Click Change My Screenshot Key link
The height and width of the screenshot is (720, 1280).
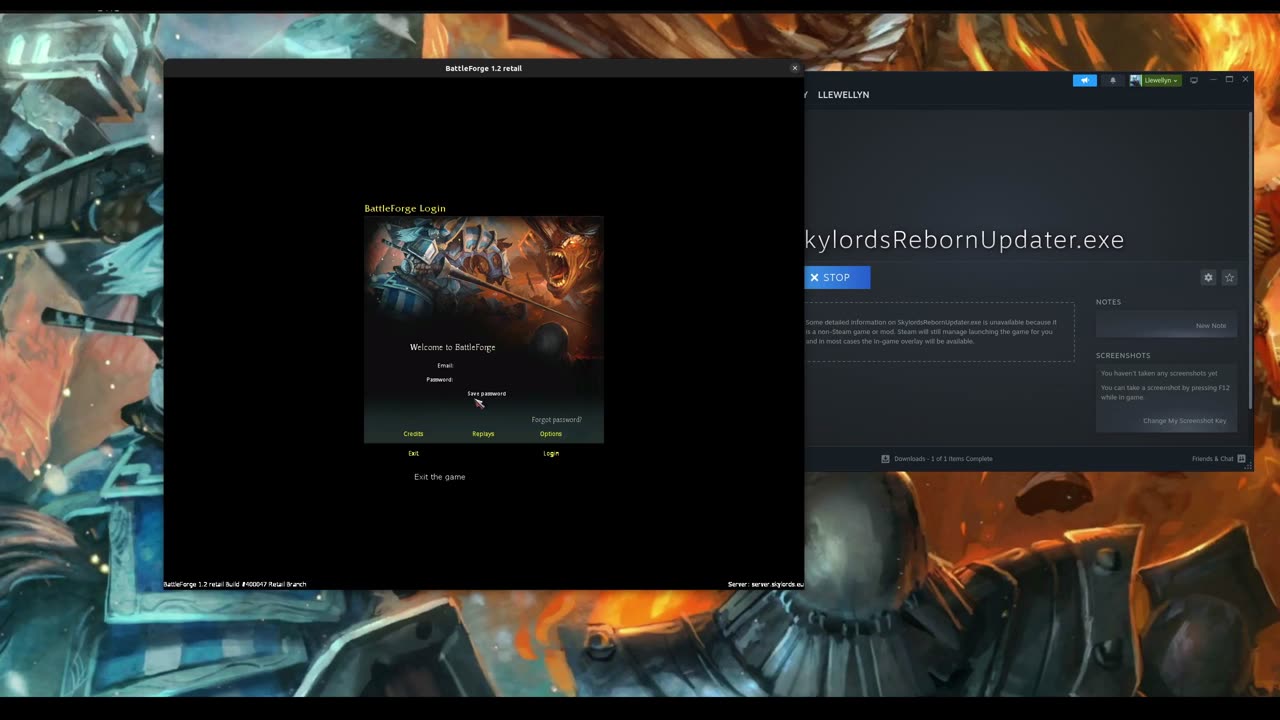tap(1184, 421)
